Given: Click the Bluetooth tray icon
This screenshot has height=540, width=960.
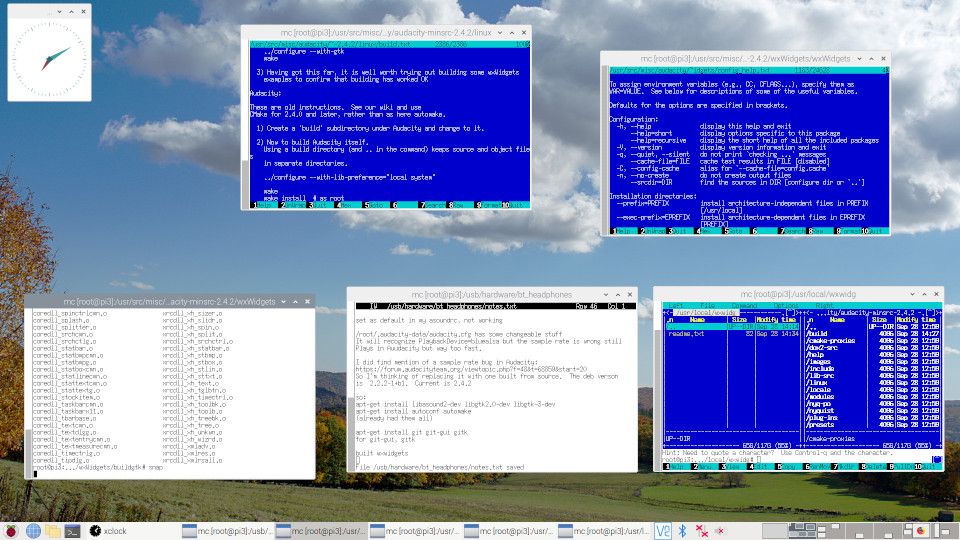Looking at the screenshot, I should [x=682, y=531].
